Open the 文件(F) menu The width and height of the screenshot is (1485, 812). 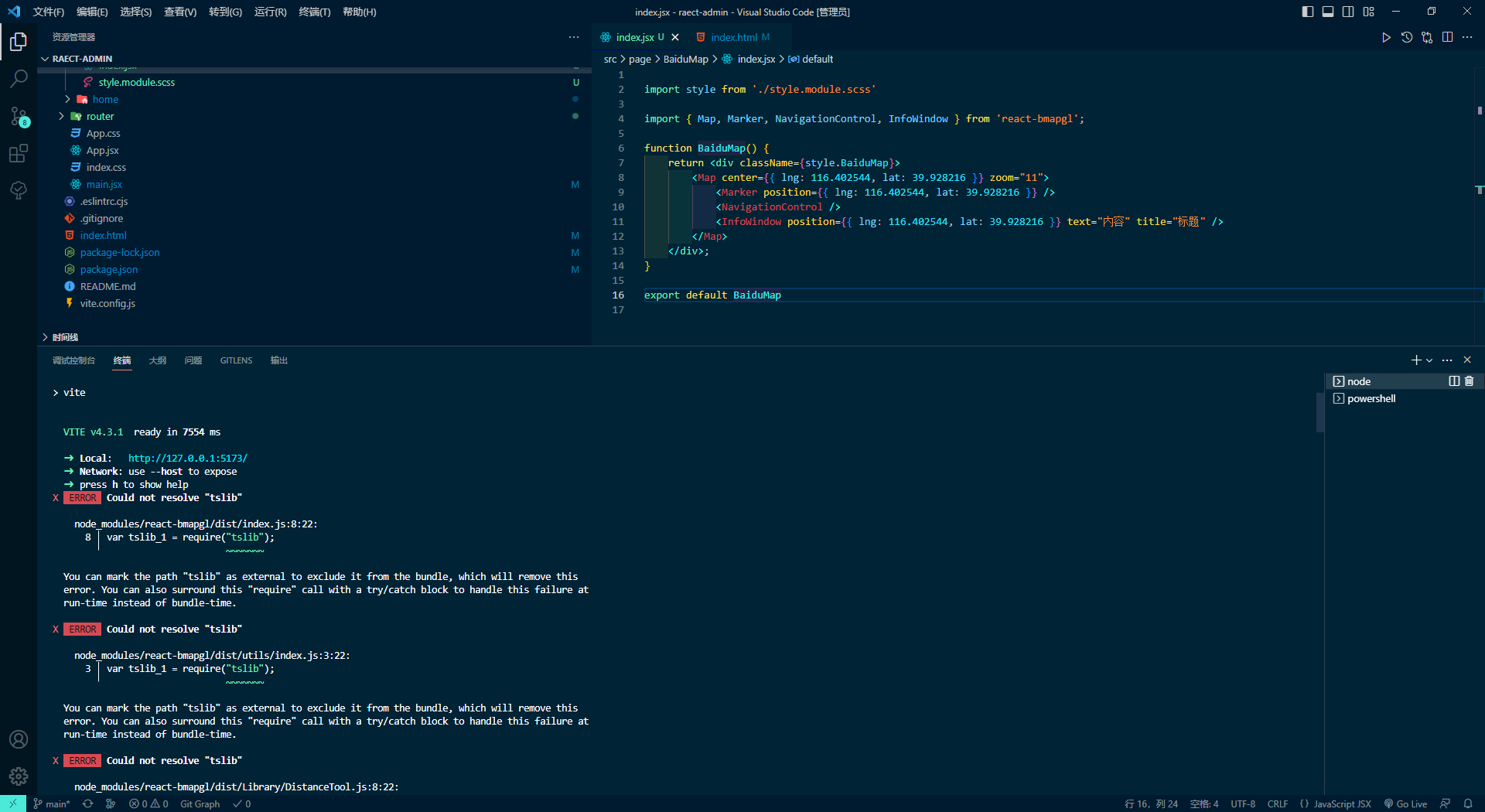(49, 12)
